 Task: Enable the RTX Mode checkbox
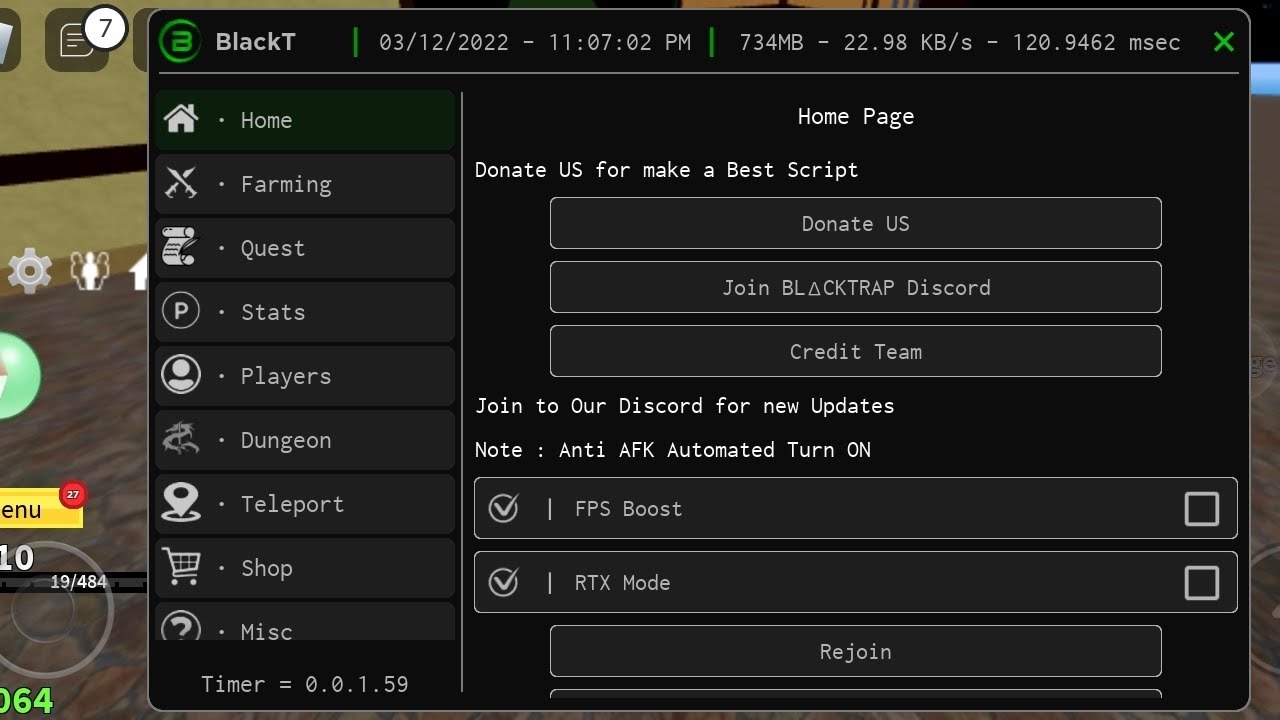pos(1201,582)
